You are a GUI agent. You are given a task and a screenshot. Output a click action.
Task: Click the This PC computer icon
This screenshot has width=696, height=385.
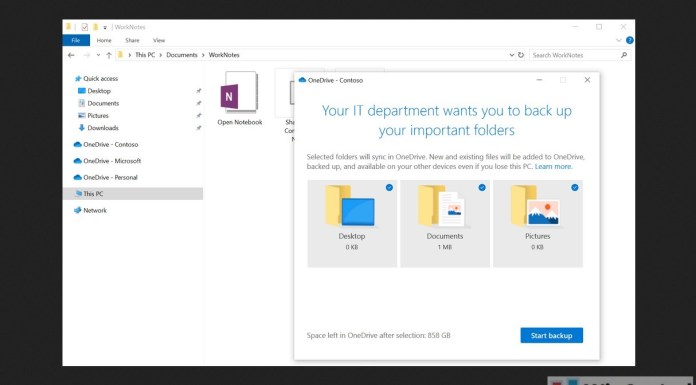[79, 194]
